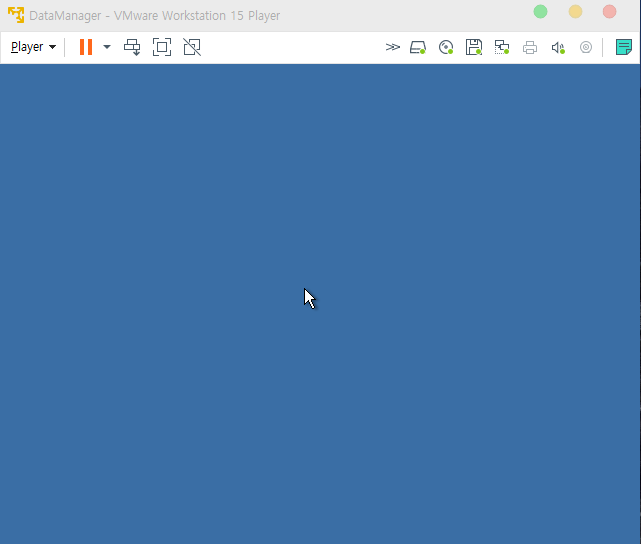Image resolution: width=641 pixels, height=544 pixels.
Task: Select the floppy drive device icon
Action: 474,47
